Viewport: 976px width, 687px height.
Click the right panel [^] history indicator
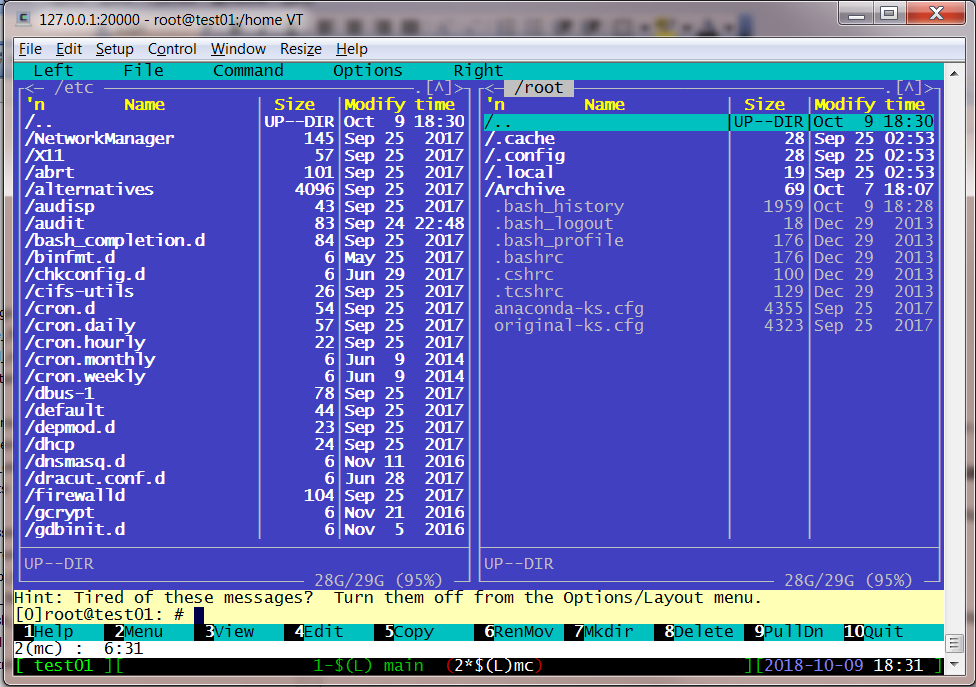coord(909,88)
